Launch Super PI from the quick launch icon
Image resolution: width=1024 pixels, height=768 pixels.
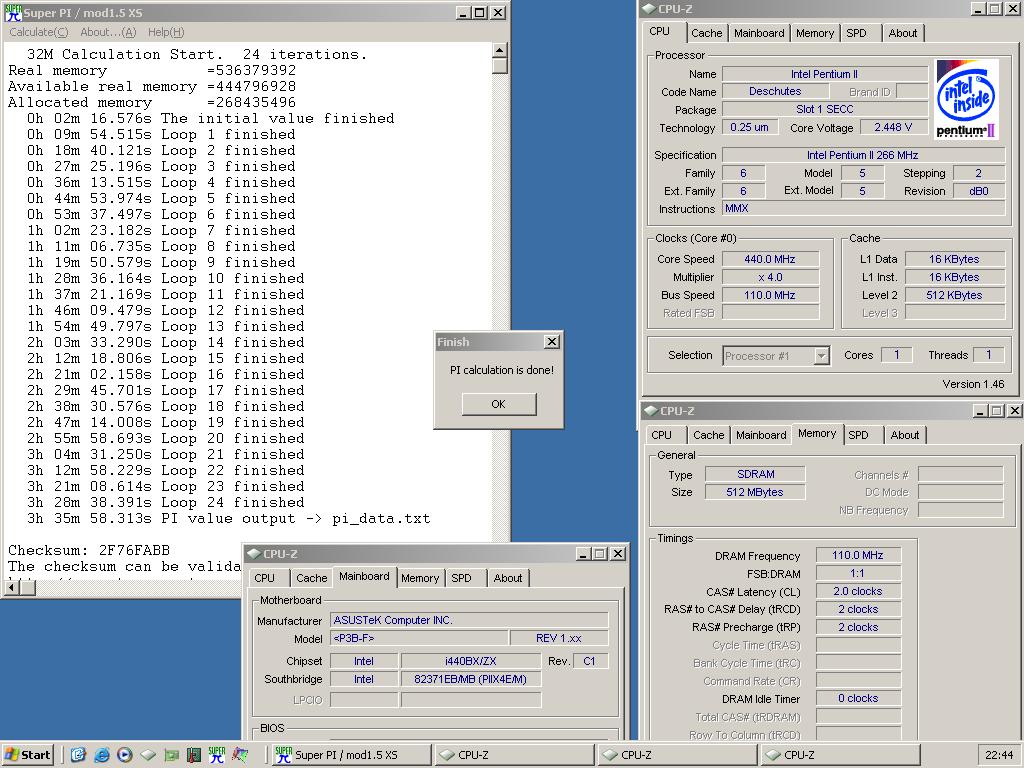[217, 755]
